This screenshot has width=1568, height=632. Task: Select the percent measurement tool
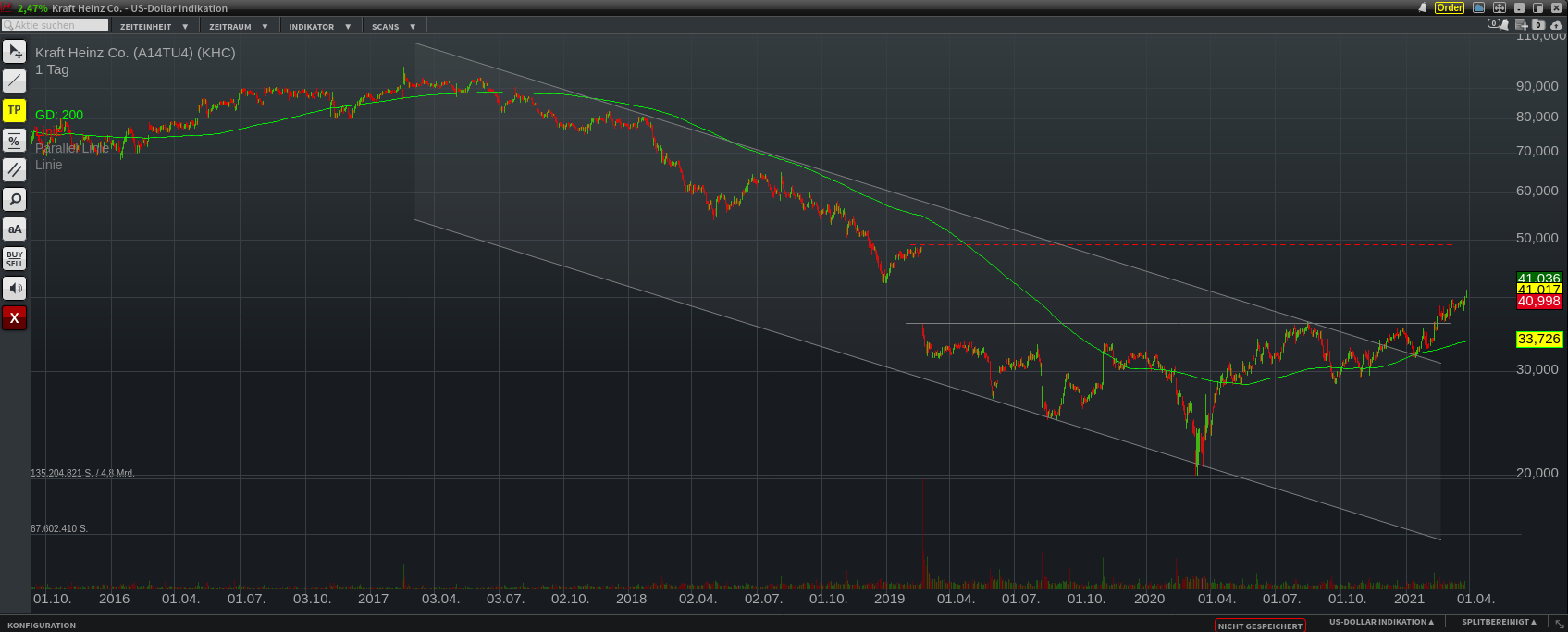pyautogui.click(x=14, y=141)
